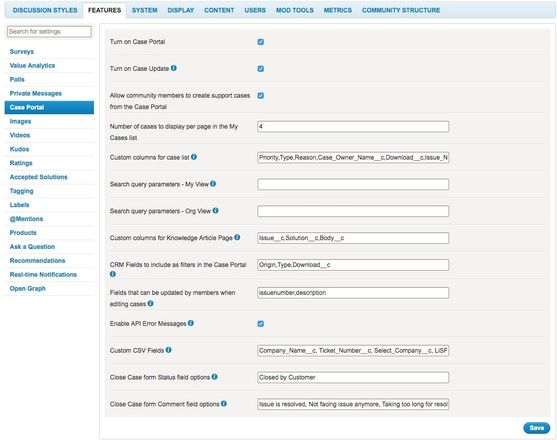Toggle allow members to create support cases checkbox
557x440 pixels.
click(261, 96)
